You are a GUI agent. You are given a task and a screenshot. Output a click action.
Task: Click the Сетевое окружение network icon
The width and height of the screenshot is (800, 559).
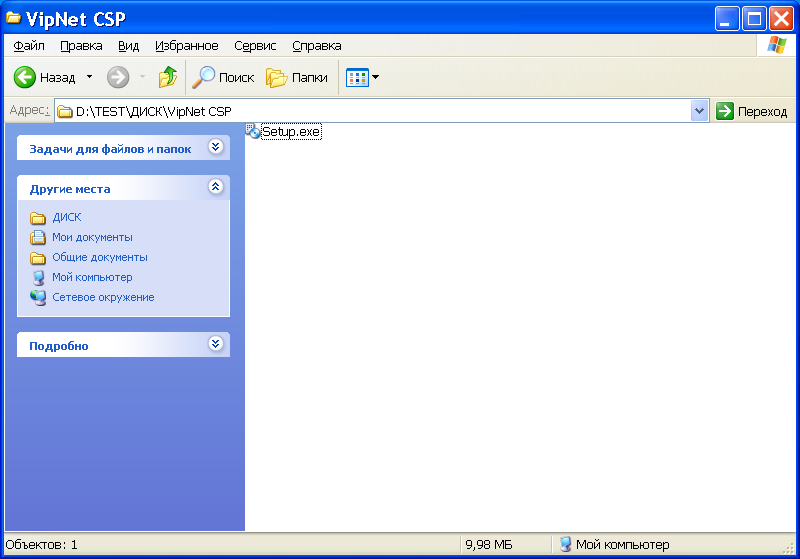(x=38, y=297)
